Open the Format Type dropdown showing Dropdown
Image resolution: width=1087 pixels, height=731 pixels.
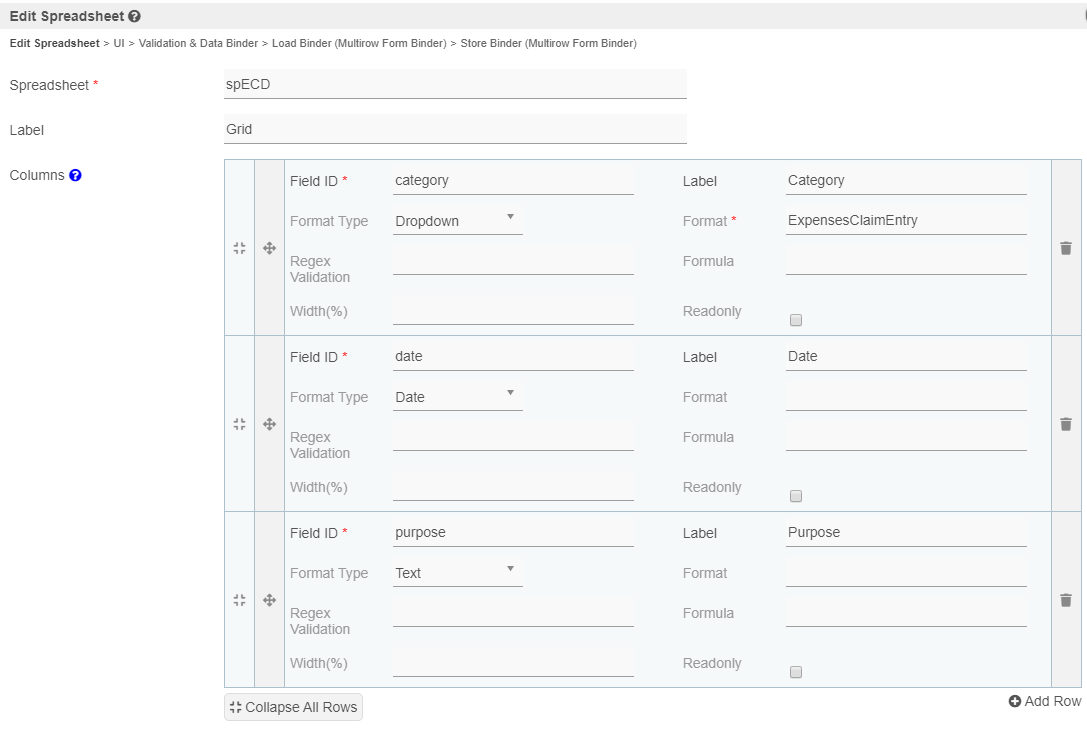(x=457, y=221)
